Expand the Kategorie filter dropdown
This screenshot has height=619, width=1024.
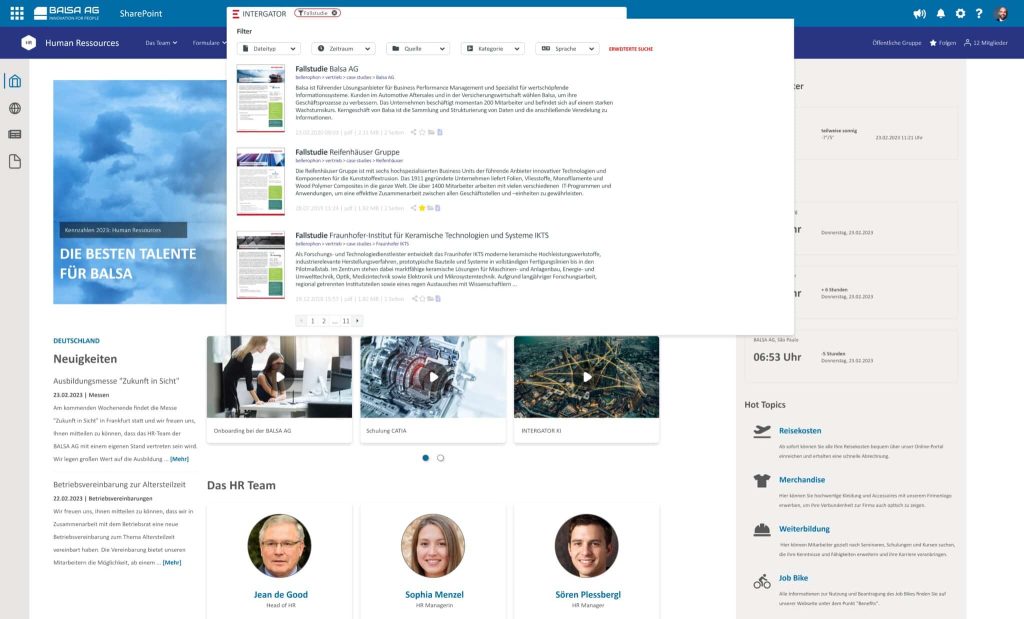[492, 48]
